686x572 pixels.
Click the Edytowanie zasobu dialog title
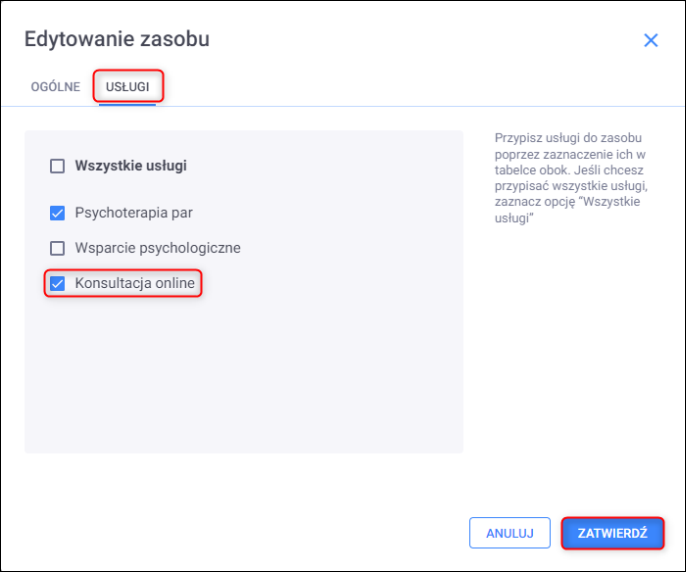[x=117, y=40]
